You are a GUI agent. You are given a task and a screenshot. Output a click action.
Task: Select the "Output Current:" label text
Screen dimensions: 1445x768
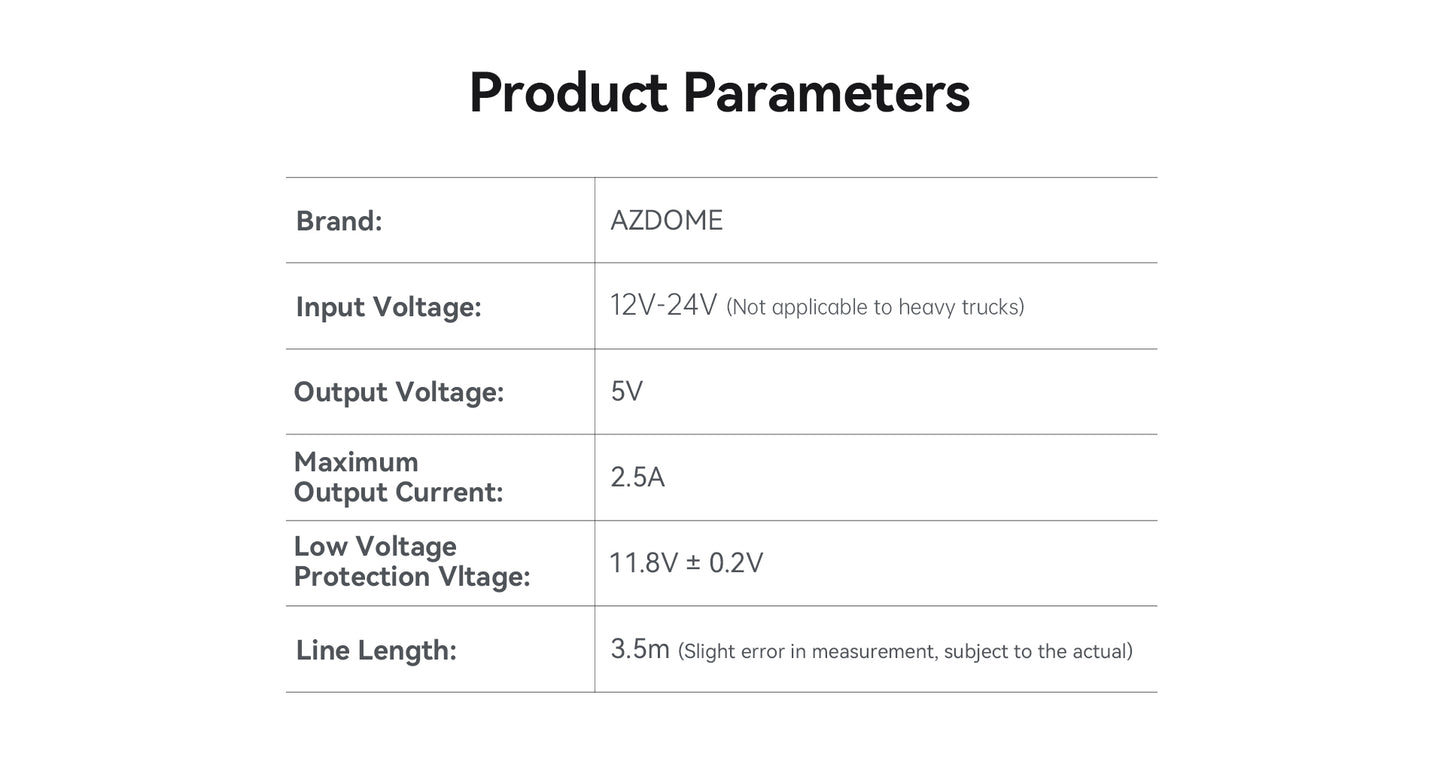pos(398,493)
